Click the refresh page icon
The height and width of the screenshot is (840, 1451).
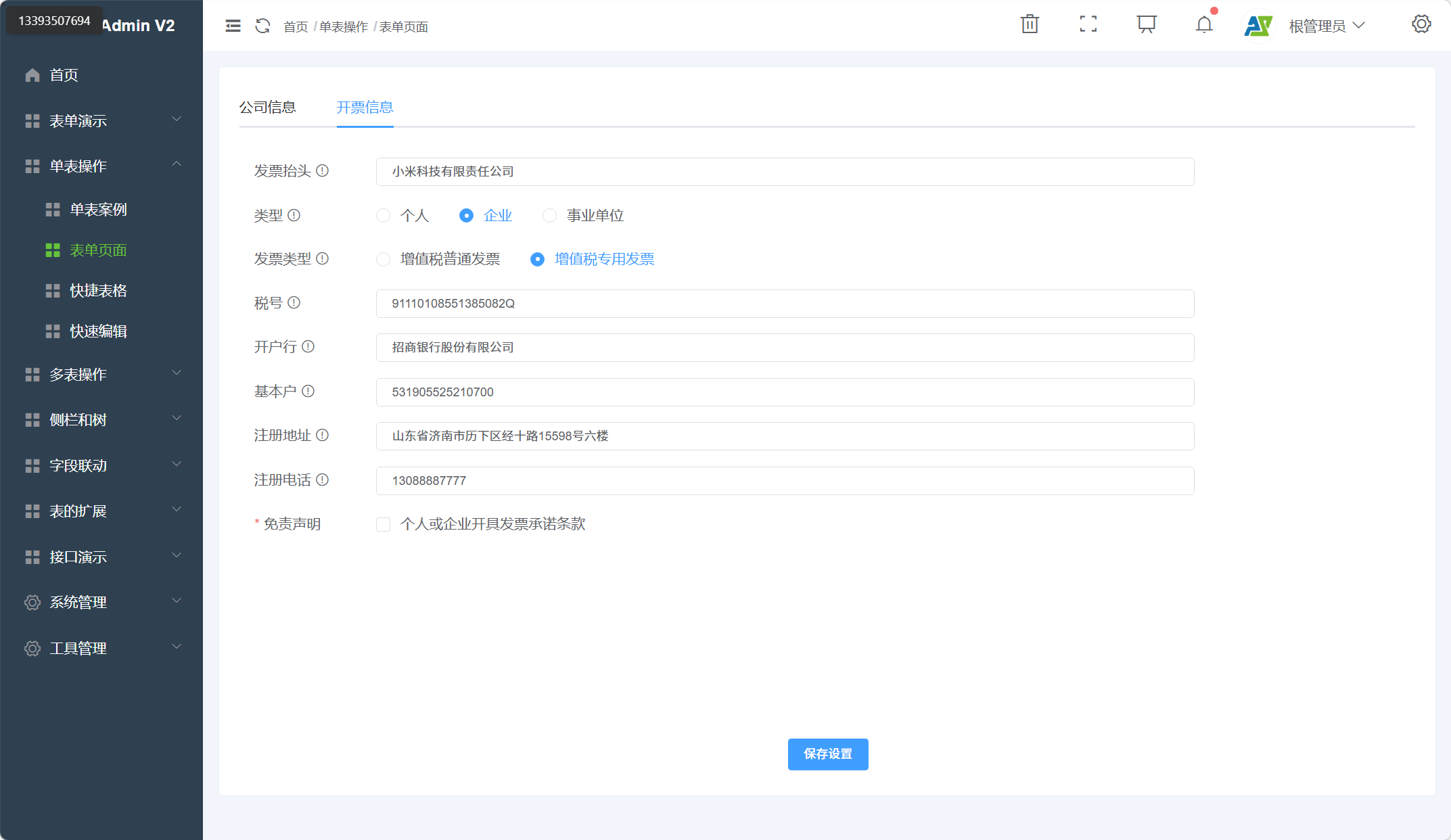(262, 25)
